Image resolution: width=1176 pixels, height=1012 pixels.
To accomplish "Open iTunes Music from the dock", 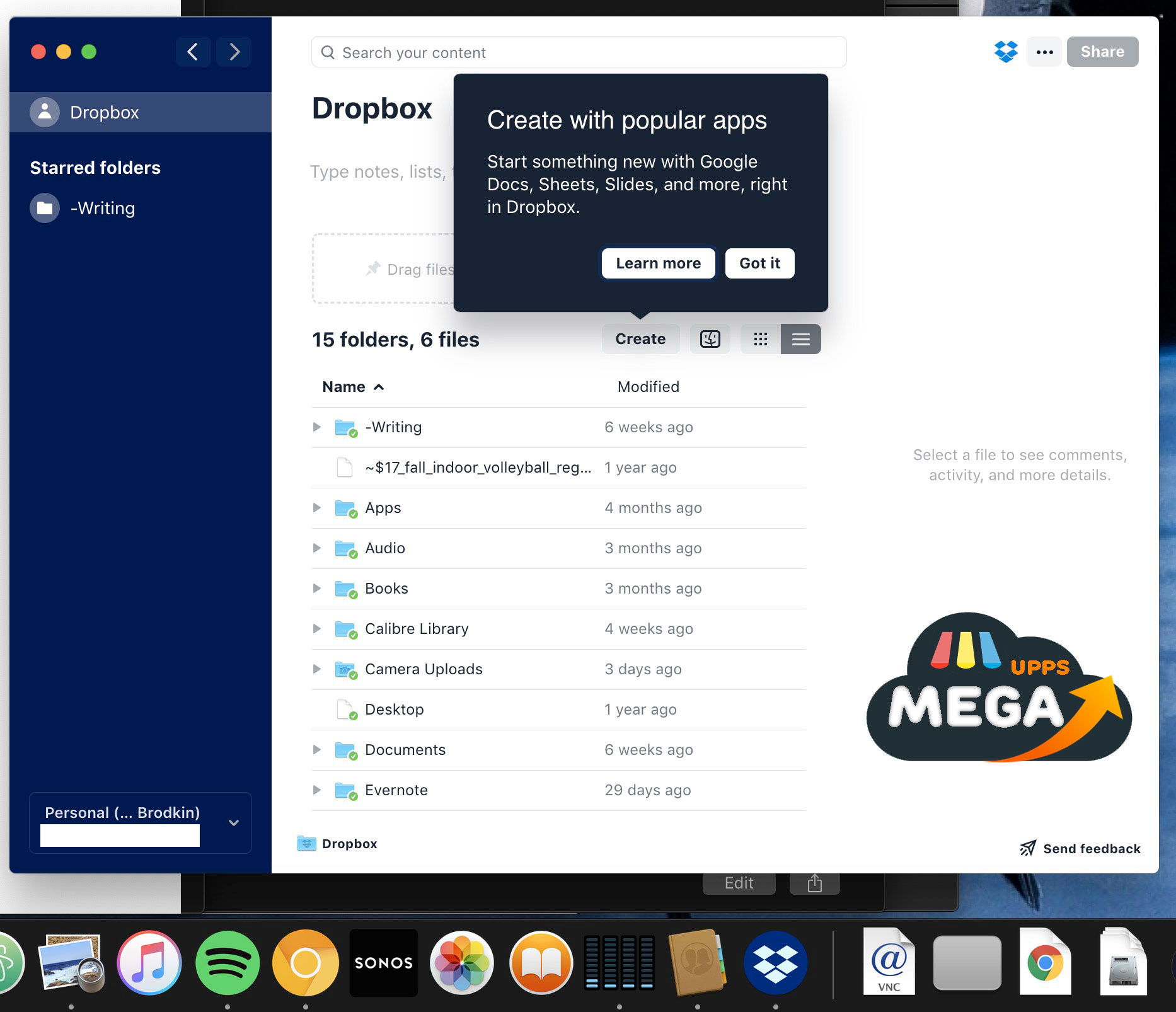I will (149, 963).
